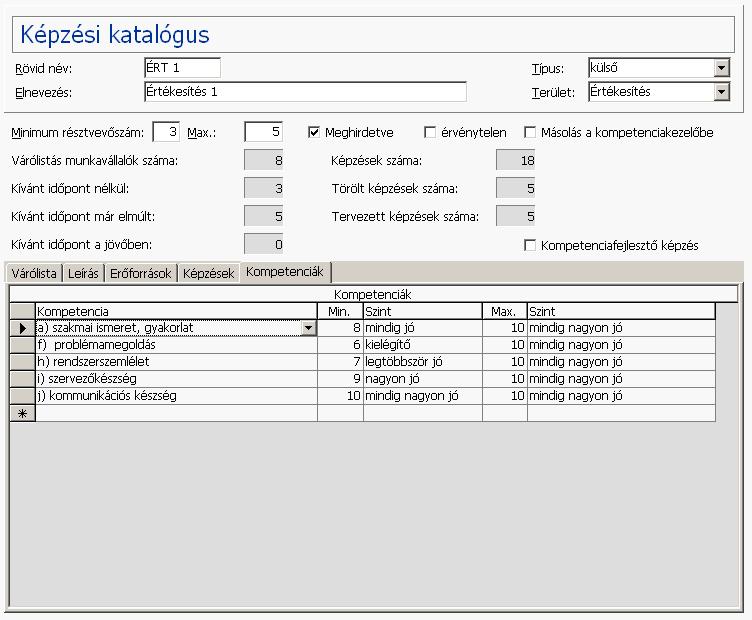Select the Erőforrások tab
The height and width of the screenshot is (620, 752).
pyautogui.click(x=141, y=273)
